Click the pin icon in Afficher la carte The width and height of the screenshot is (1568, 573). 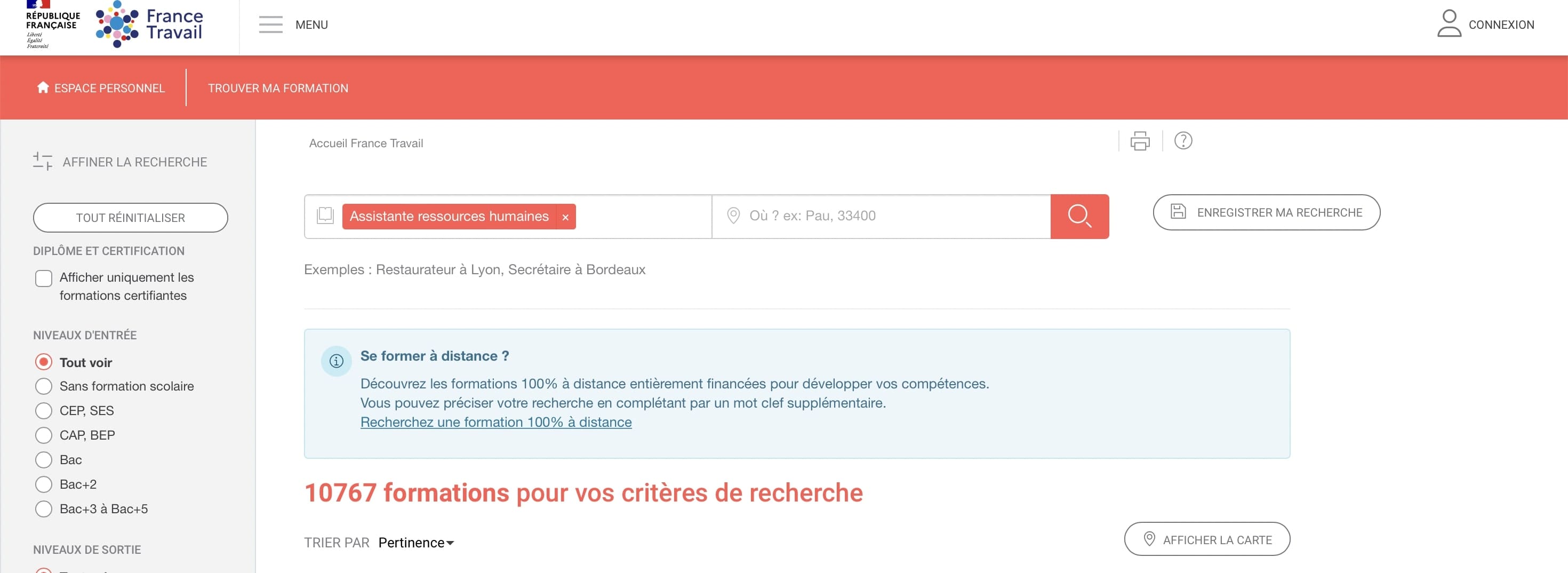pyautogui.click(x=1149, y=539)
